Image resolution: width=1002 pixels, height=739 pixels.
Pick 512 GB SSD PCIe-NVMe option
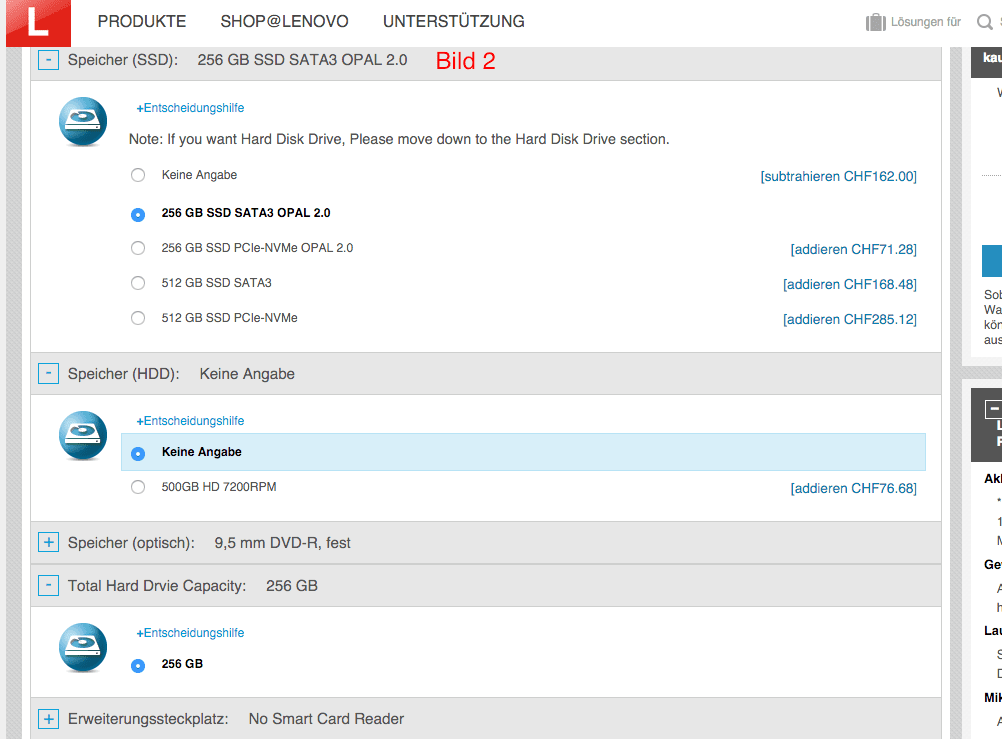click(138, 318)
